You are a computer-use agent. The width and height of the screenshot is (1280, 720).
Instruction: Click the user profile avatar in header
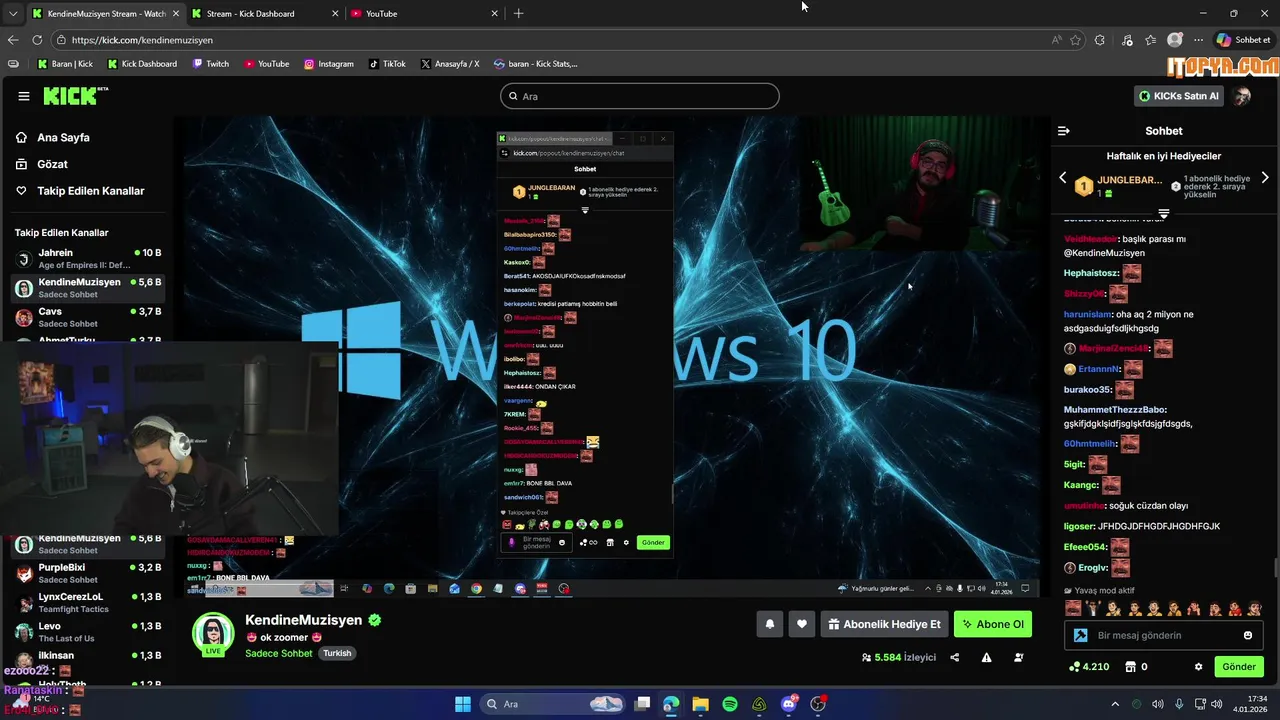pos(1242,96)
